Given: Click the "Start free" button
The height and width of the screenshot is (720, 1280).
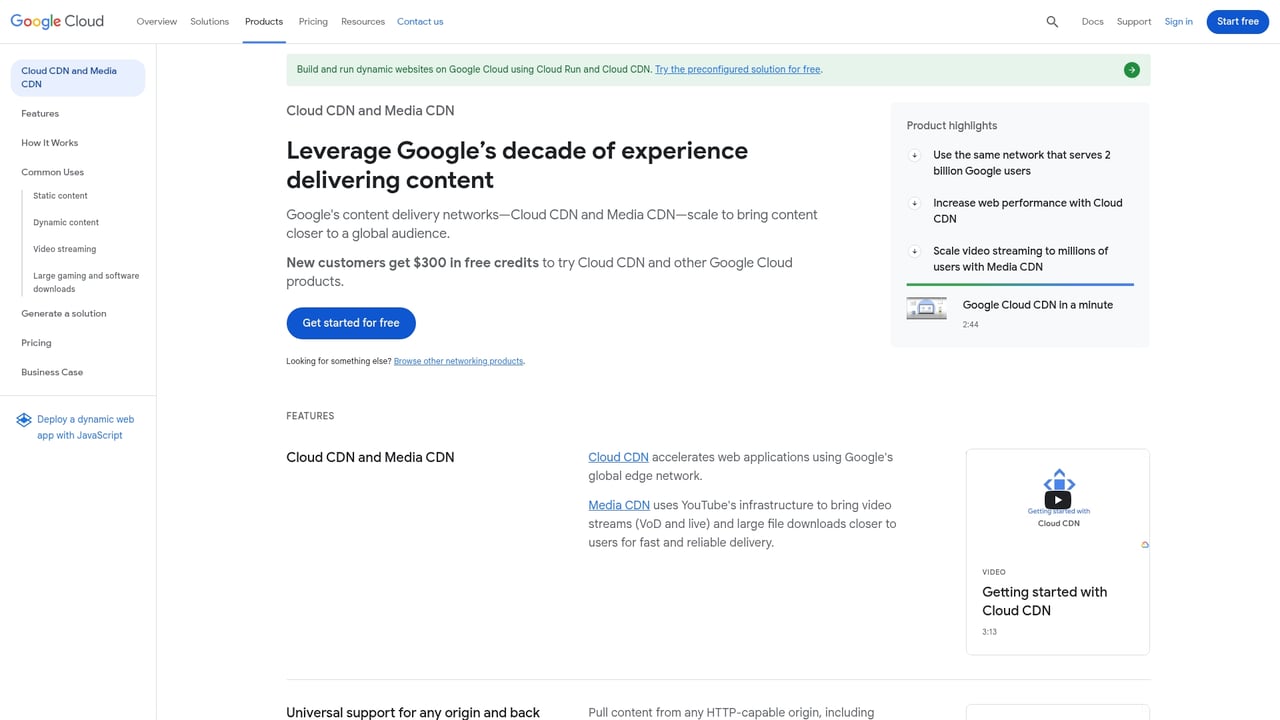Looking at the screenshot, I should point(1237,21).
